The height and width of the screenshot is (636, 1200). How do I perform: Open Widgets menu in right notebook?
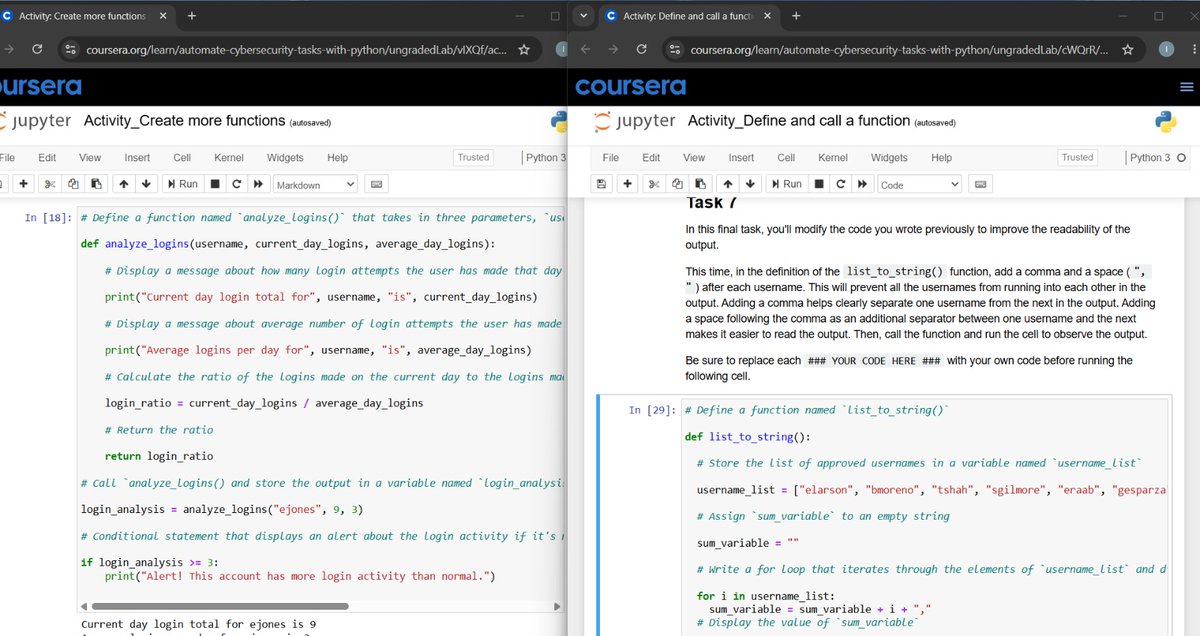click(889, 157)
